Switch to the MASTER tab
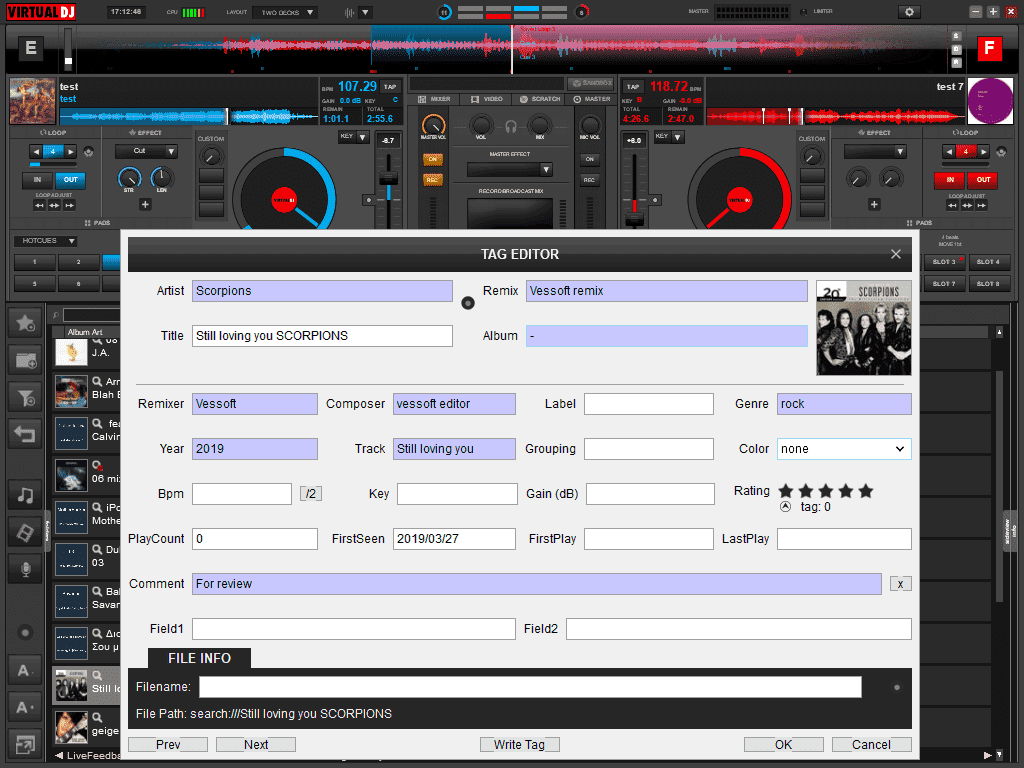Viewport: 1024px width, 768px height. coord(592,99)
